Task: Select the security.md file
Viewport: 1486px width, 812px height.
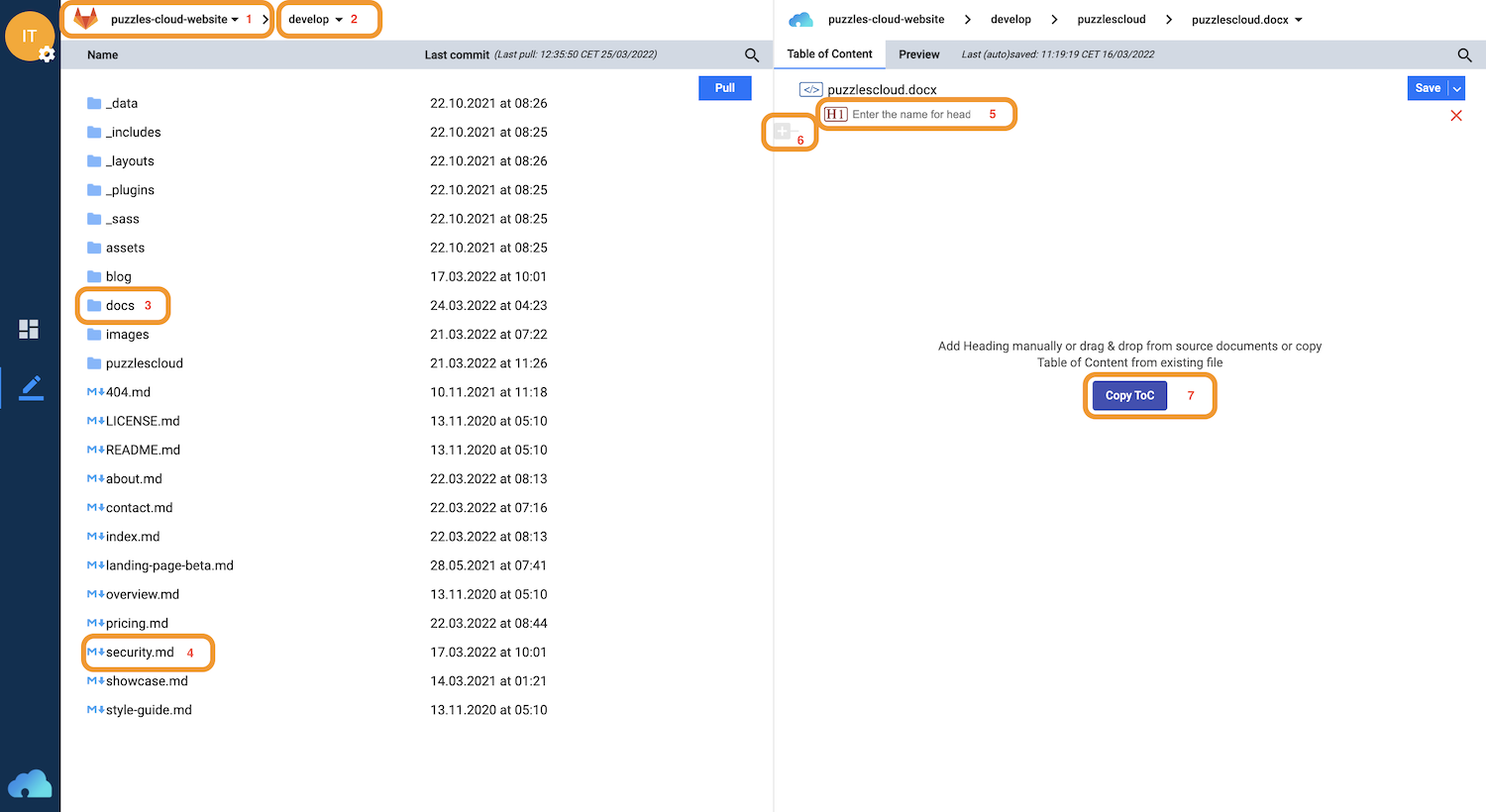Action: pos(130,652)
